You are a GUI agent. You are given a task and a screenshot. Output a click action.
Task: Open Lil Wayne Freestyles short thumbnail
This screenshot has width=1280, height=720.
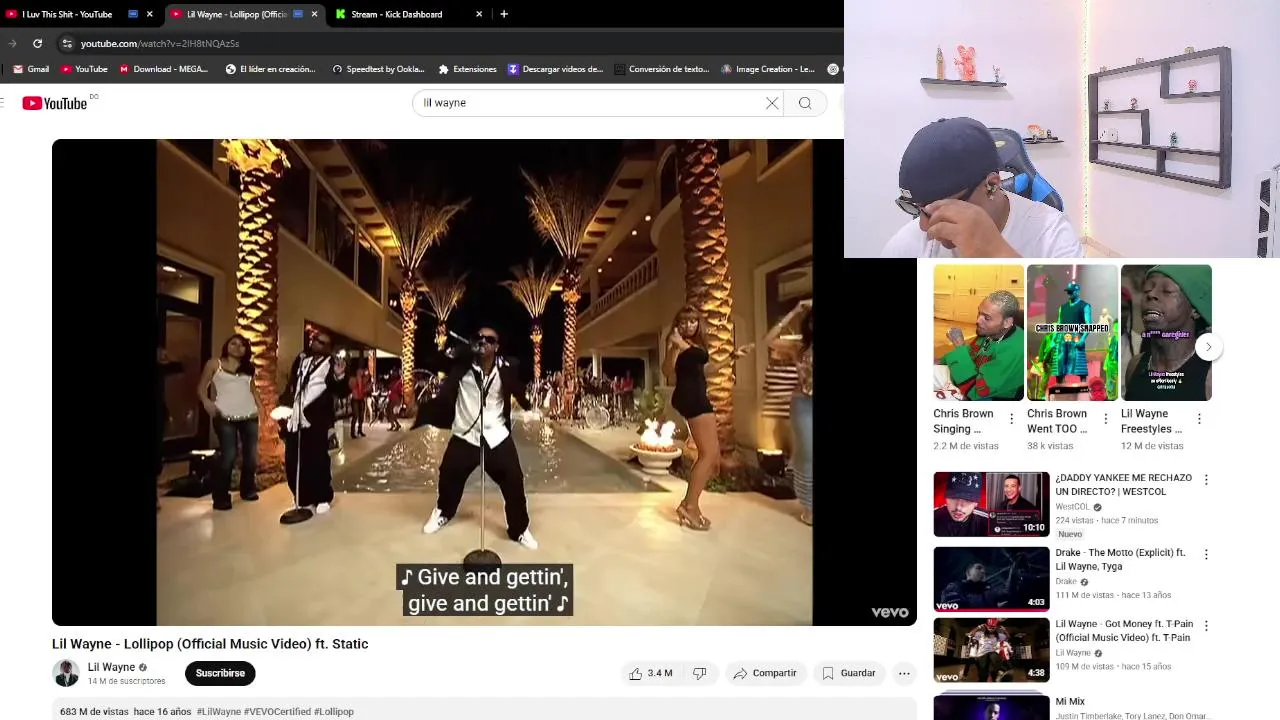[x=1166, y=332]
